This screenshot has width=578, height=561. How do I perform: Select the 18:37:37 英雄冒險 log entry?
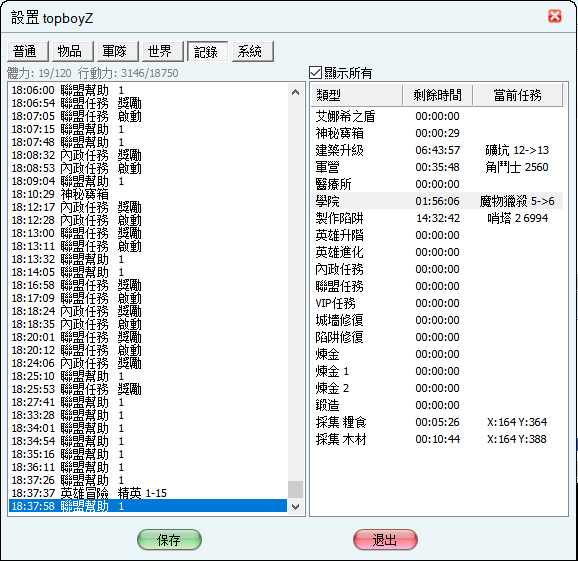(x=147, y=493)
